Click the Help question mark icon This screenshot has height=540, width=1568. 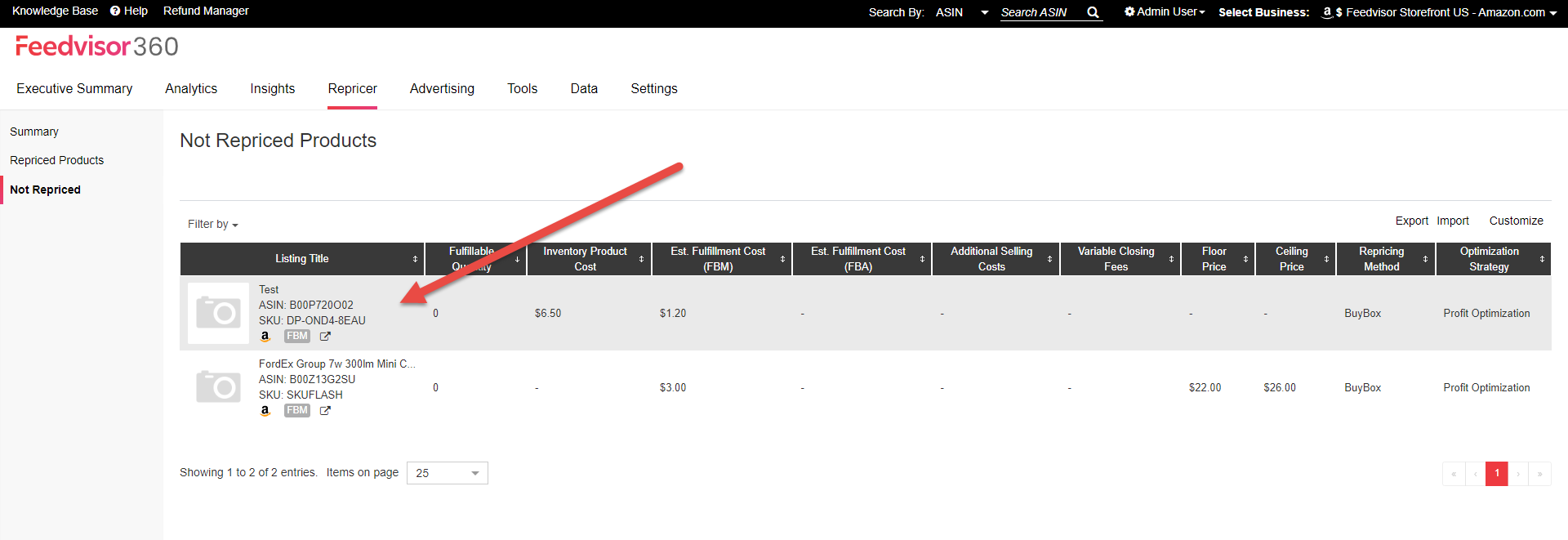point(115,11)
